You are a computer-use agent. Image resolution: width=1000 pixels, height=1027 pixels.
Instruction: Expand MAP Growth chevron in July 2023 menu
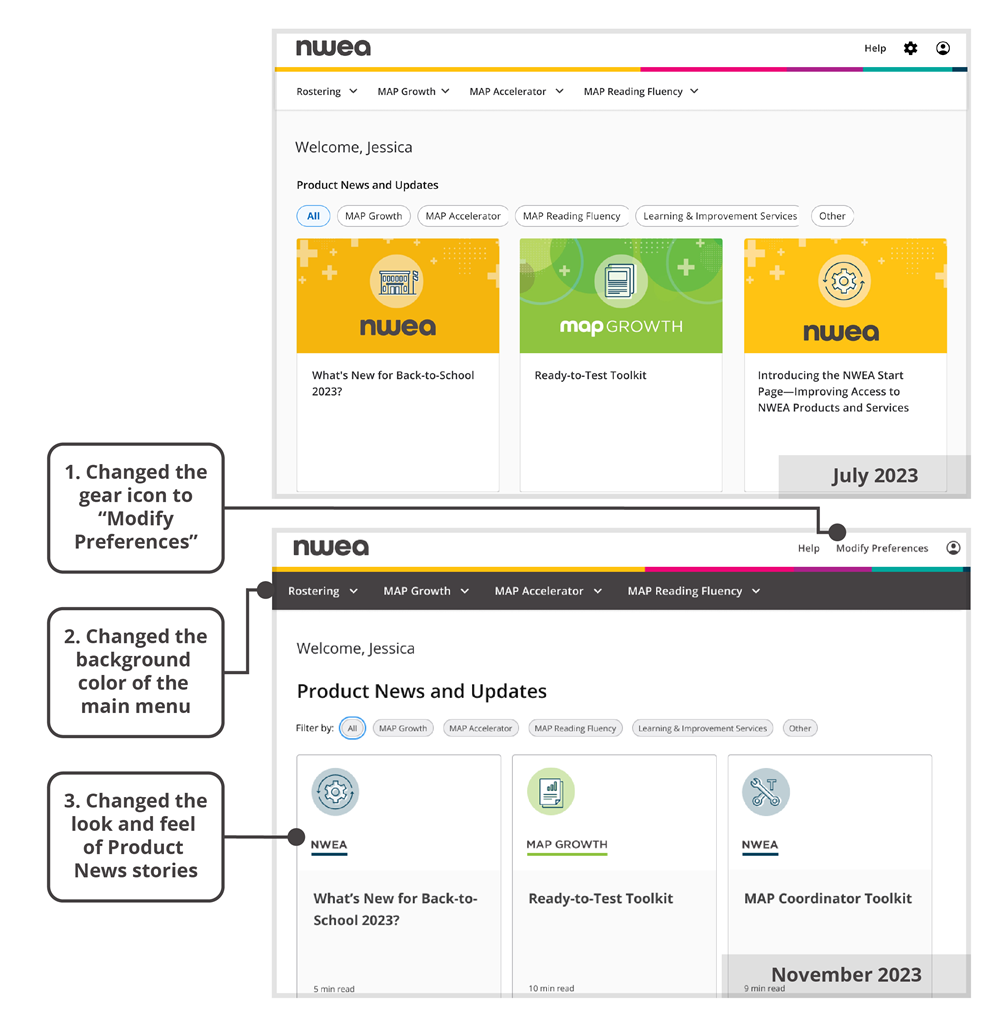coord(445,91)
